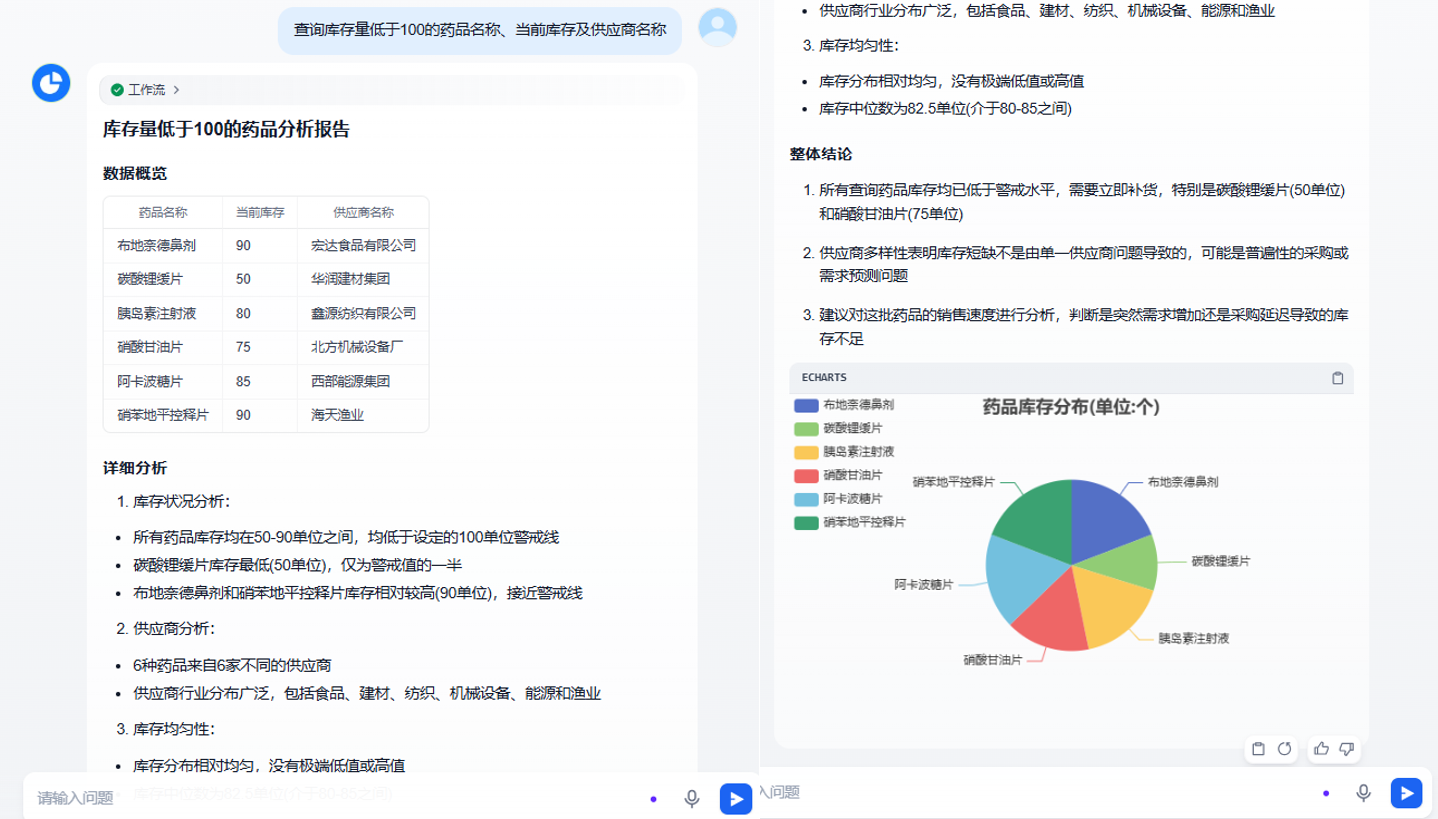
Task: Copy the response via the clipboard icon
Action: [1258, 747]
